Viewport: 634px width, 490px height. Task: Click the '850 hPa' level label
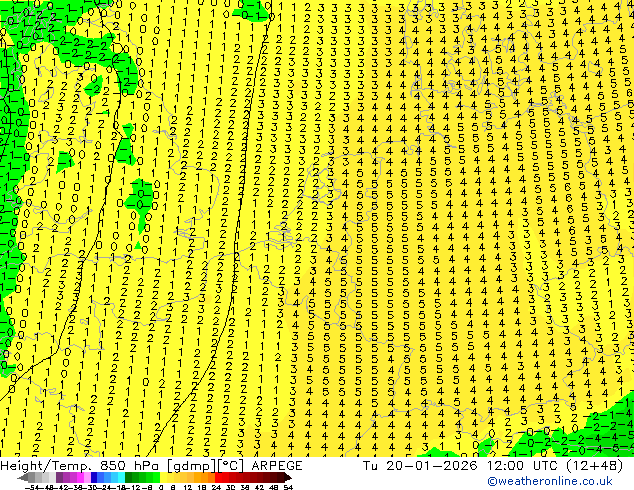click(129, 465)
